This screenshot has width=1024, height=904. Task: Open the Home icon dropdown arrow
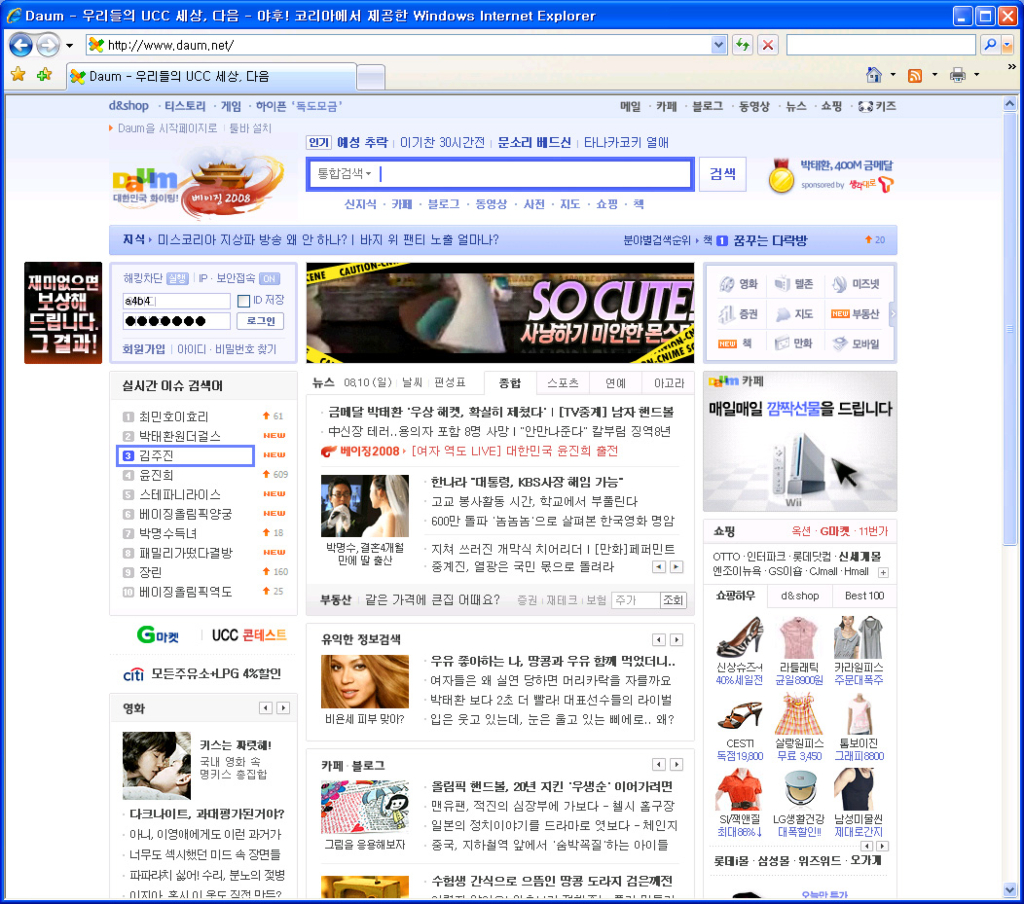pyautogui.click(x=893, y=74)
